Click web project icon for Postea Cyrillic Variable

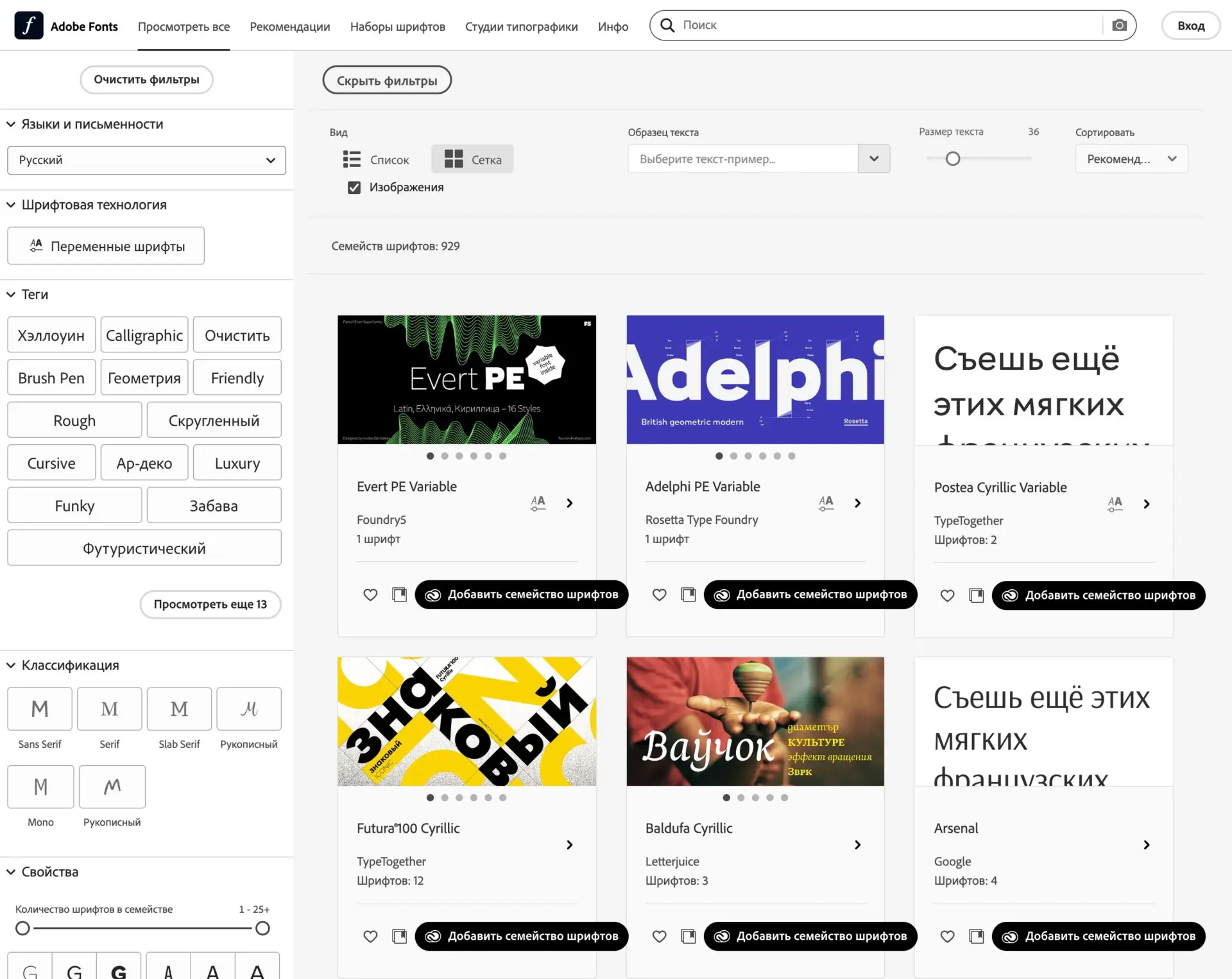tap(976, 595)
